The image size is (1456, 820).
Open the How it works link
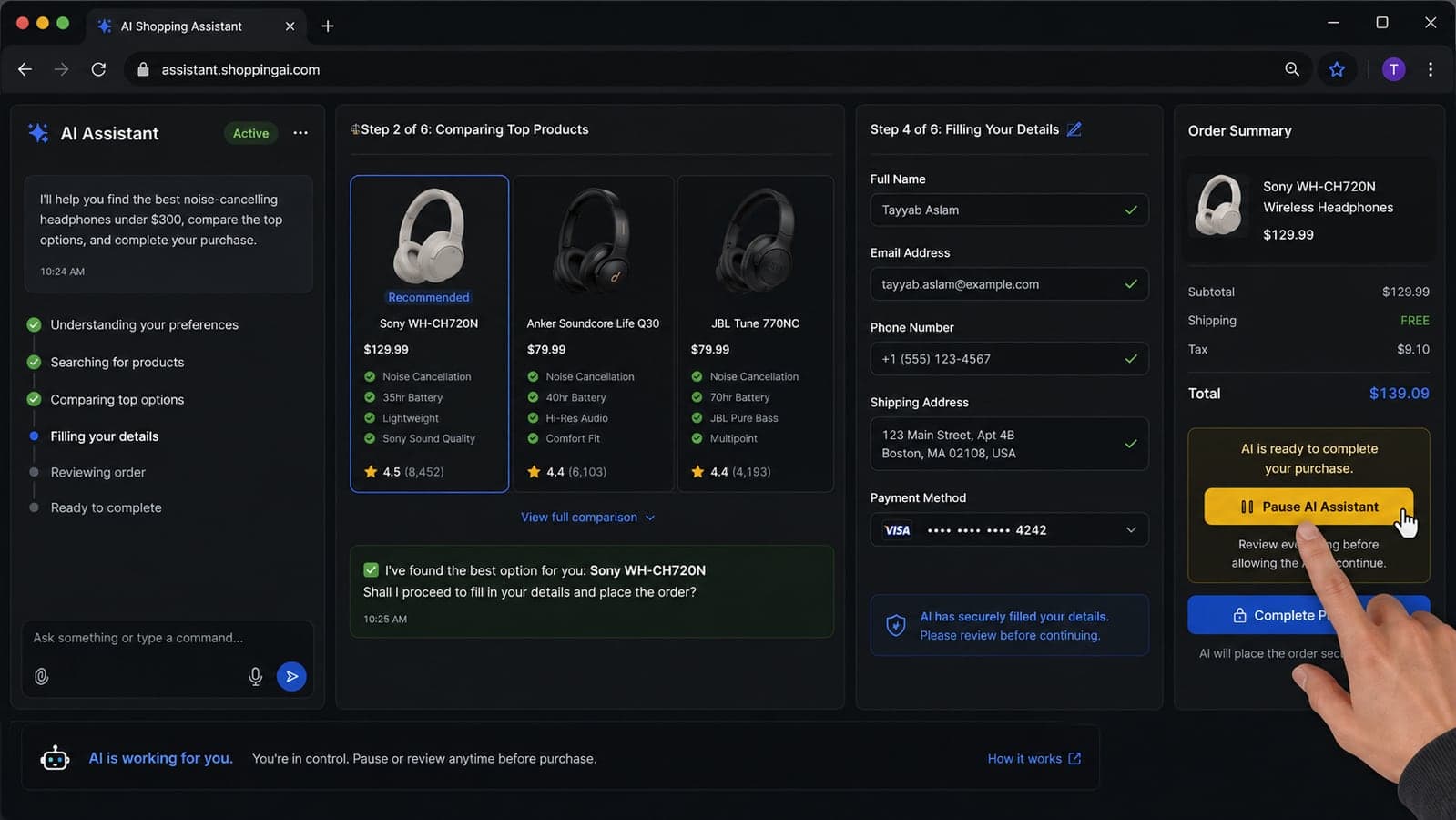(1034, 758)
